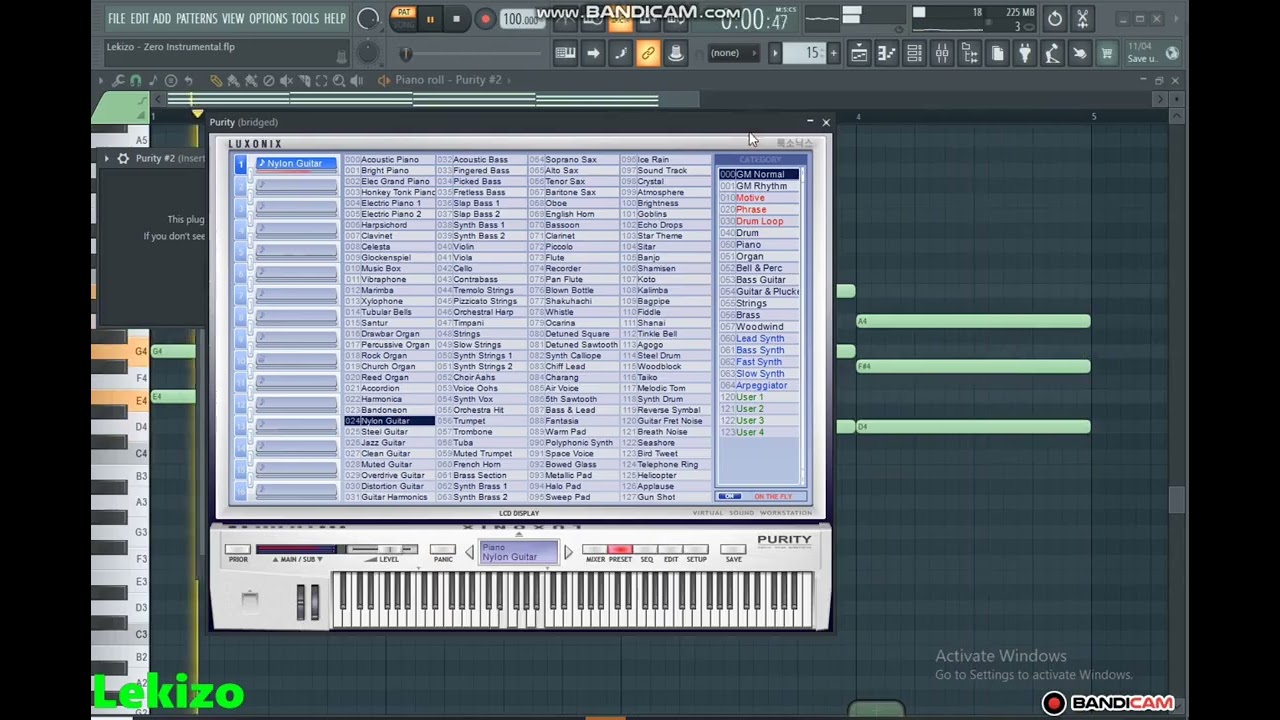
Task: Select the pencil draw tool in piano roll
Action: [x=216, y=80]
